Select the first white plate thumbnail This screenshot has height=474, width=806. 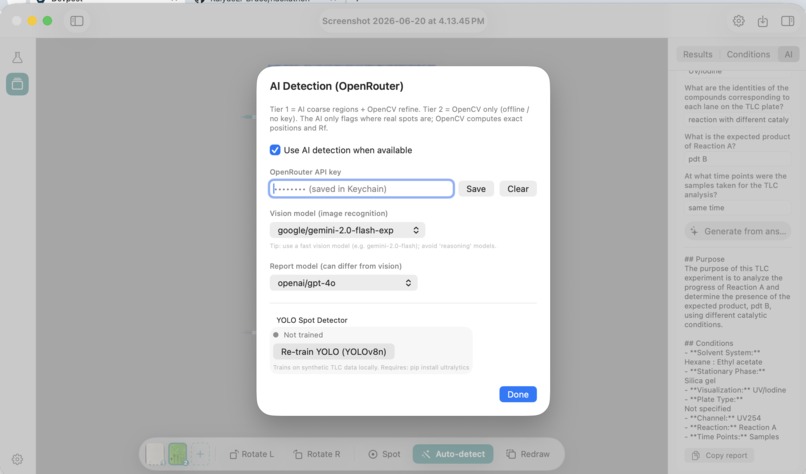coord(155,454)
